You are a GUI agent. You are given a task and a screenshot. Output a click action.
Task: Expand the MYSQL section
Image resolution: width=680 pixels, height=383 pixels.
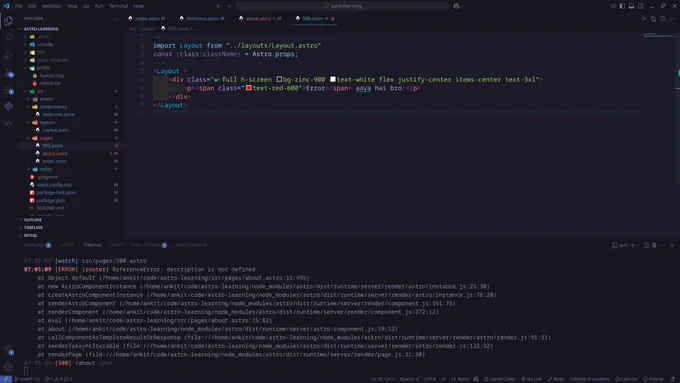30,236
